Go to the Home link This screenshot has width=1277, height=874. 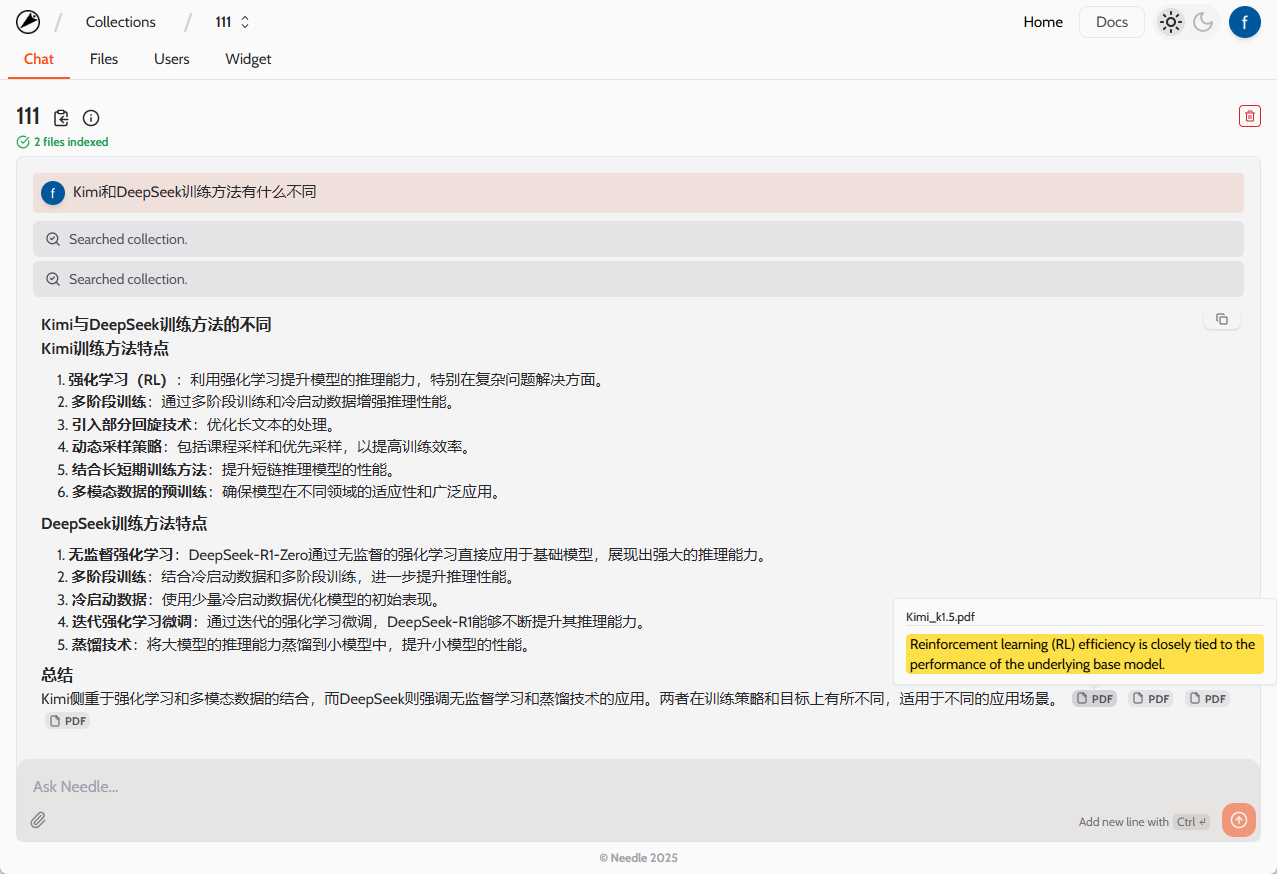(1043, 22)
